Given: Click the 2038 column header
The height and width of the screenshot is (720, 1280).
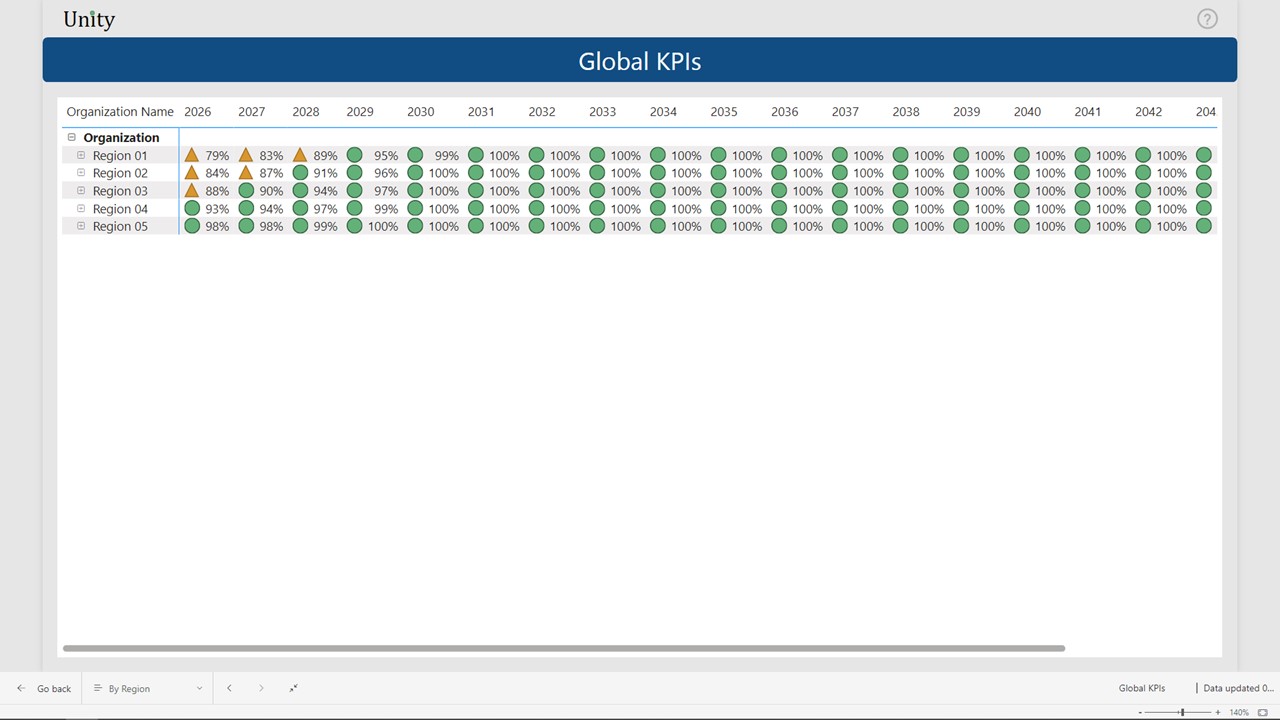Looking at the screenshot, I should (x=906, y=112).
